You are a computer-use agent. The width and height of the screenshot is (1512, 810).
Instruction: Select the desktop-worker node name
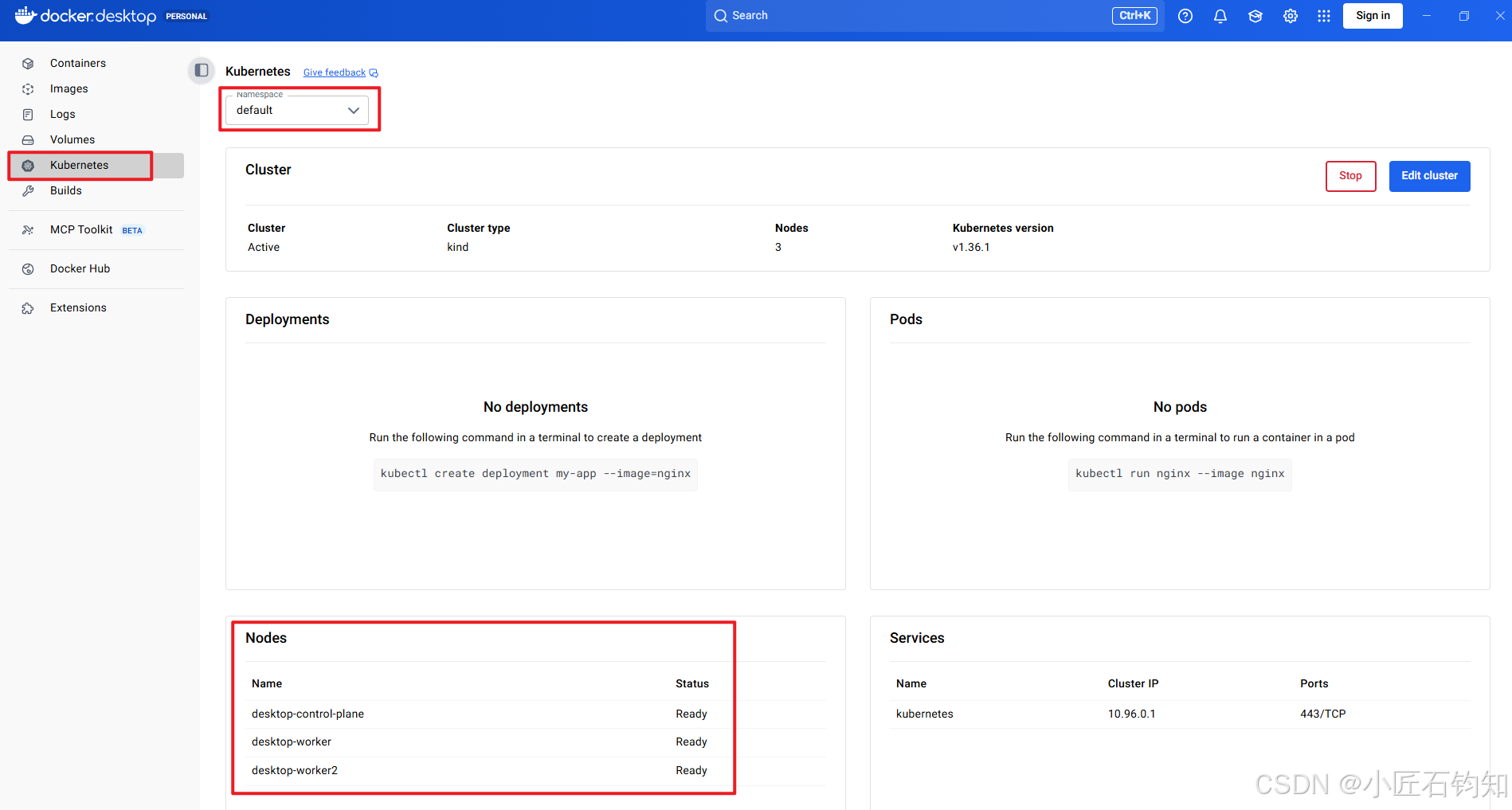(x=292, y=742)
